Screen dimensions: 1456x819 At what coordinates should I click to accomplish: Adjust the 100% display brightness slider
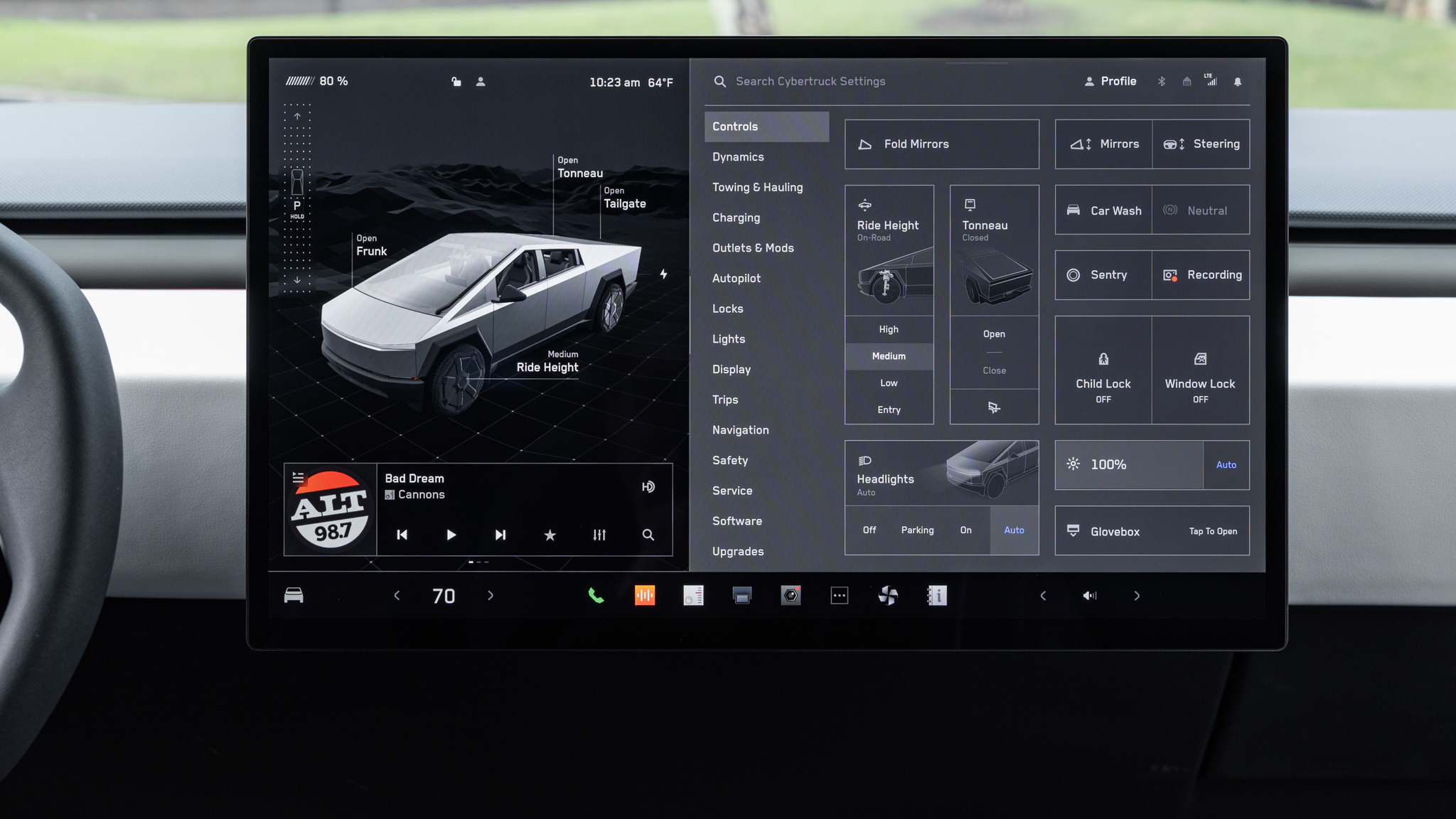pyautogui.click(x=1129, y=465)
